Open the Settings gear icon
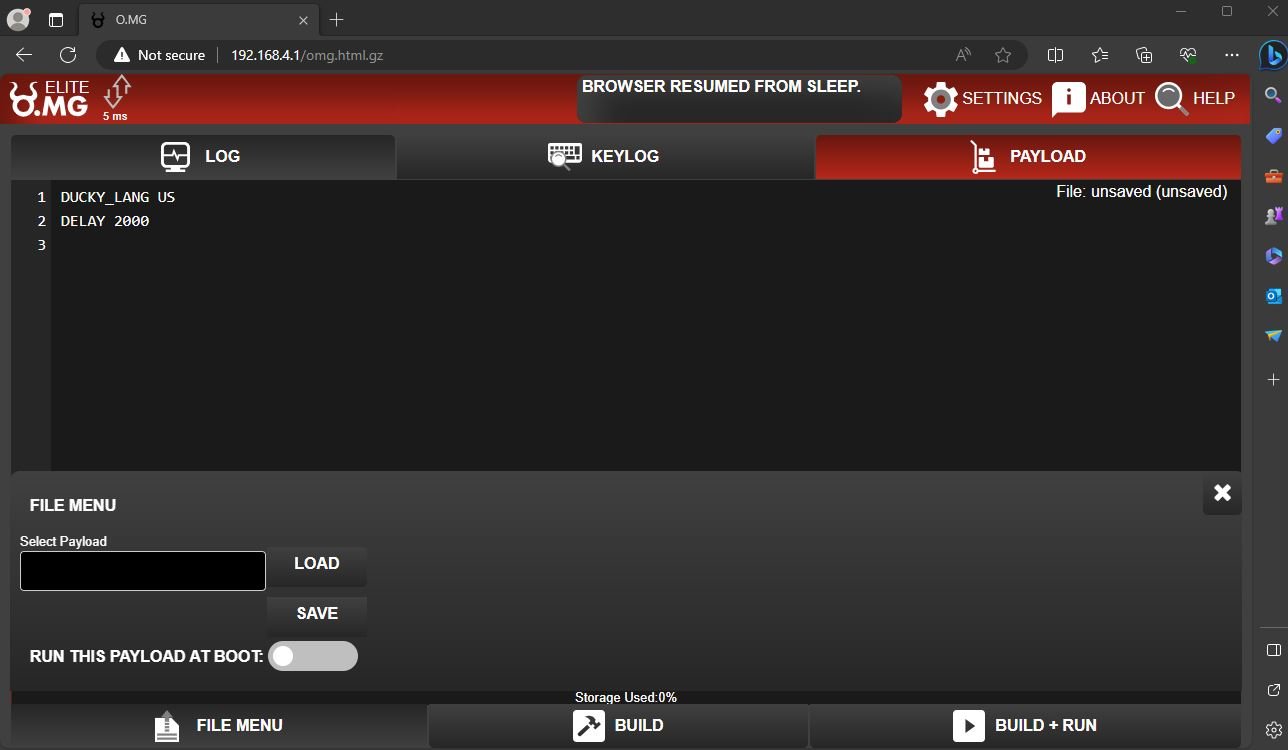This screenshot has height=750, width=1288. click(x=940, y=98)
